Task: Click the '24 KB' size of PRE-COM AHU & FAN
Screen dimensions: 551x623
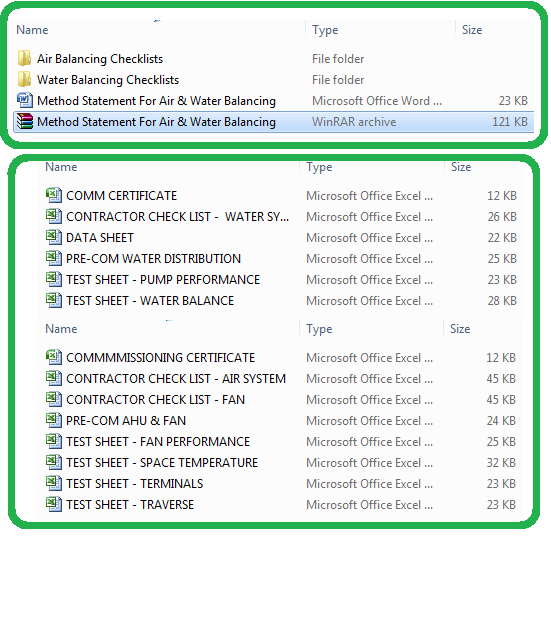Action: coord(501,421)
